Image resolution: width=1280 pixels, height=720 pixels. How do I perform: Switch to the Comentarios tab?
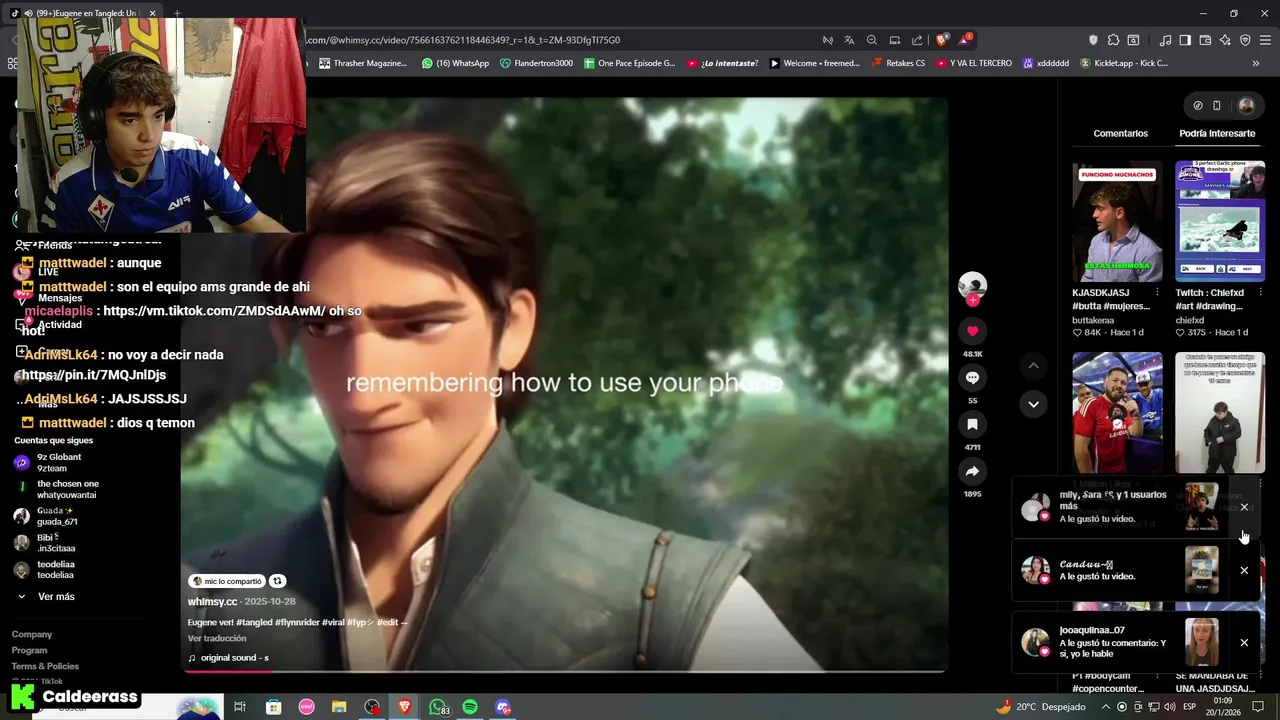point(1120,133)
